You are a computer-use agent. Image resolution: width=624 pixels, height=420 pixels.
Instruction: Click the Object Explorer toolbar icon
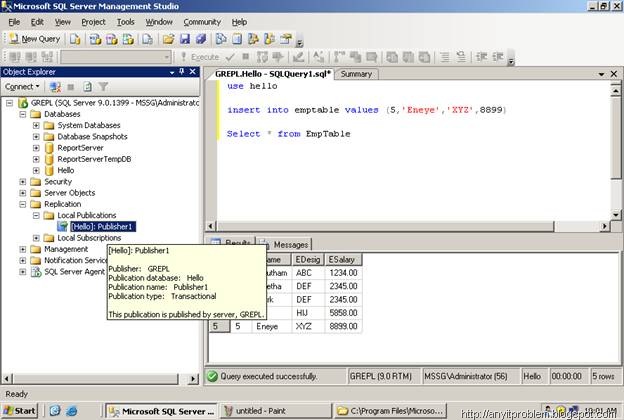[x=253, y=39]
